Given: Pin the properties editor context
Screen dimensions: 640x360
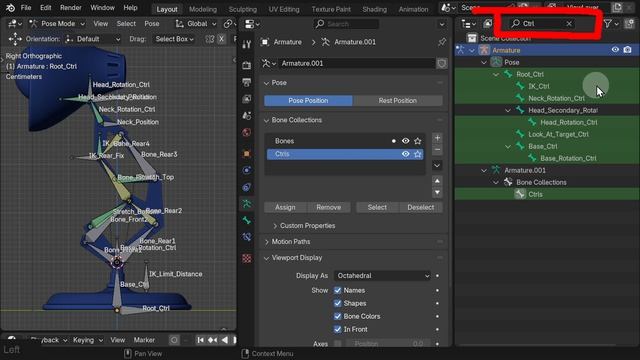Looking at the screenshot, I should pyautogui.click(x=442, y=42).
